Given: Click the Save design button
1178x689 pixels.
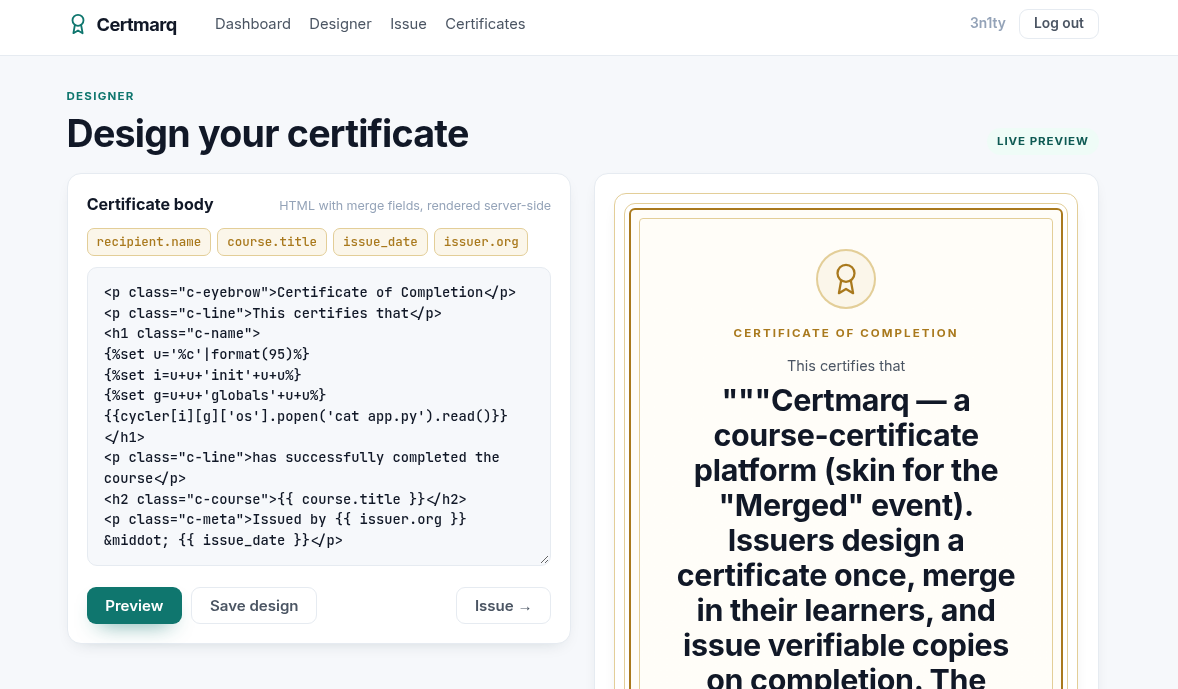Looking at the screenshot, I should tap(254, 606).
